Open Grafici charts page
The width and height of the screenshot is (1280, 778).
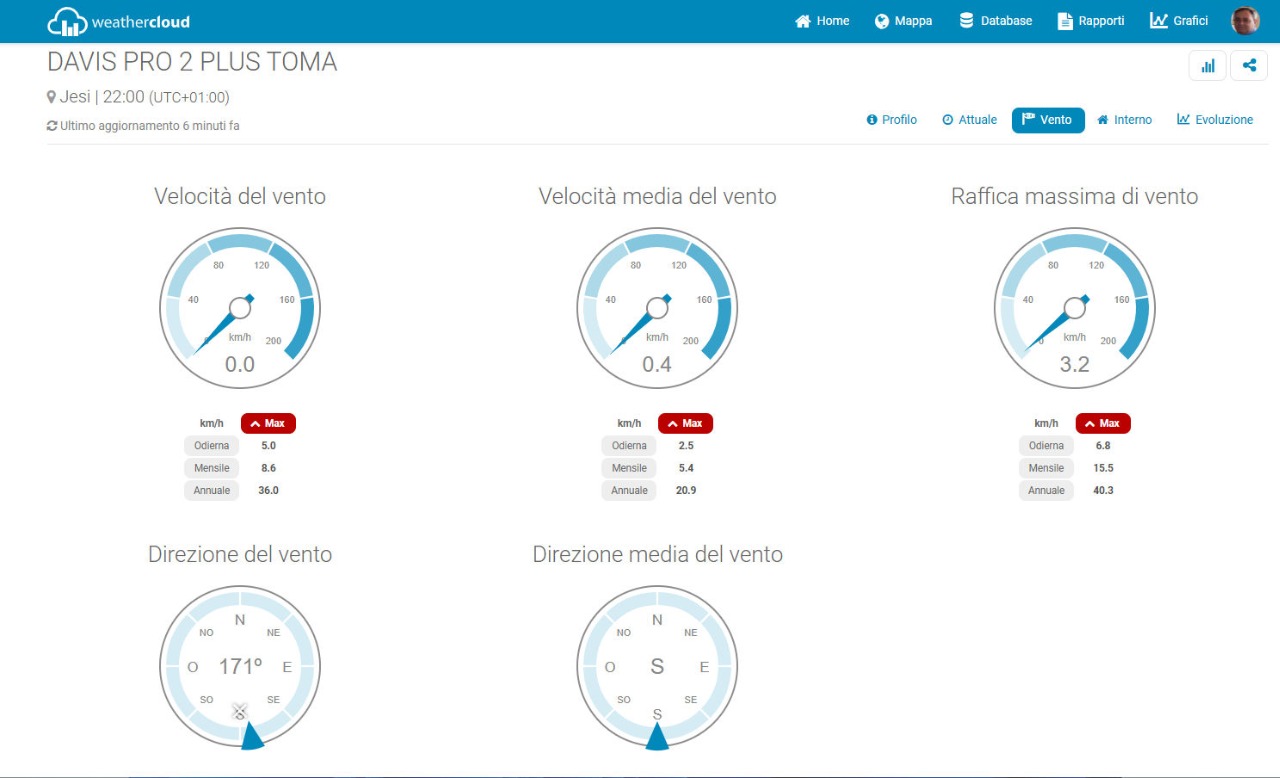[x=1179, y=21]
